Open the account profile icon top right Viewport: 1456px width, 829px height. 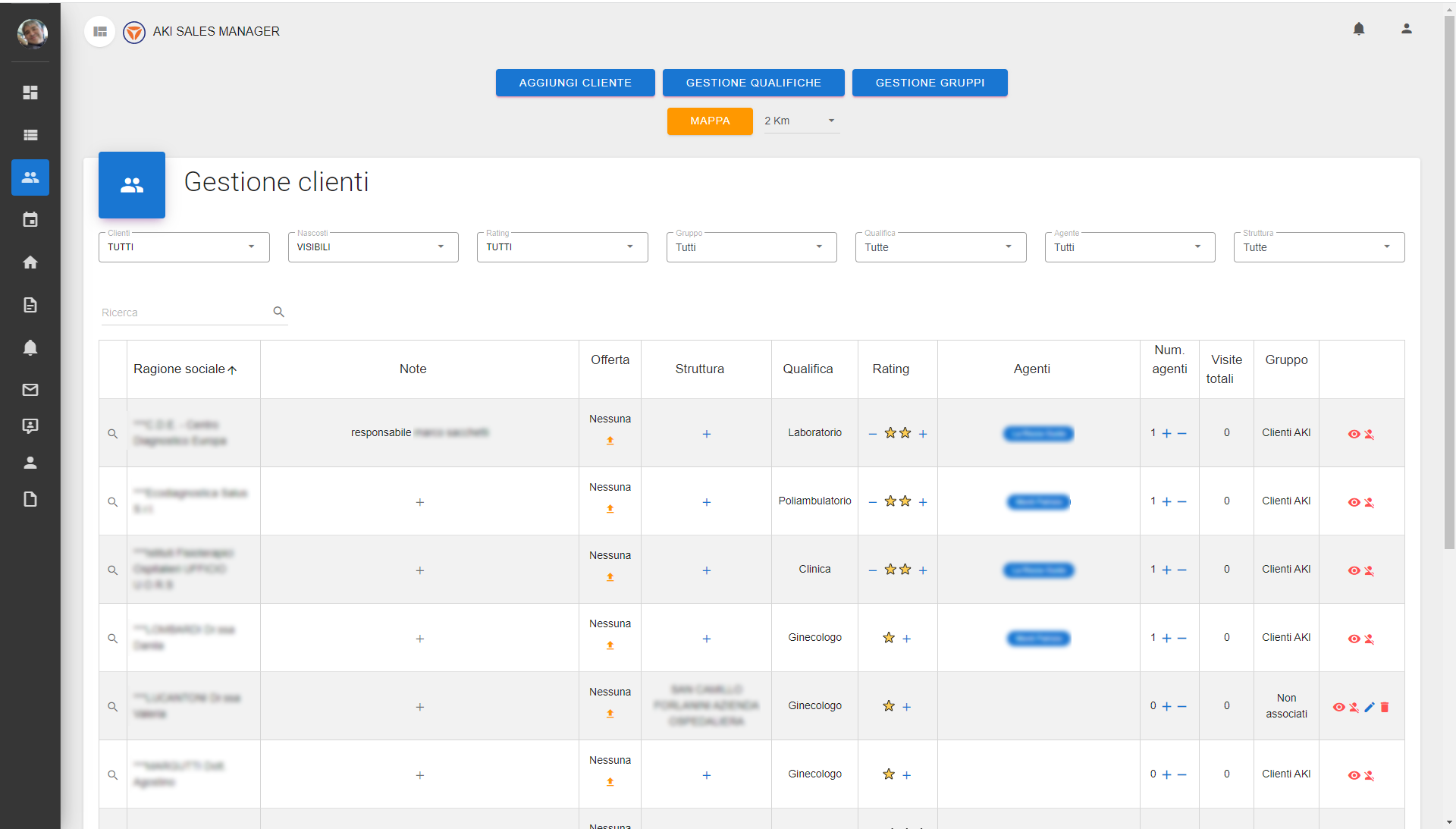pyautogui.click(x=1407, y=29)
